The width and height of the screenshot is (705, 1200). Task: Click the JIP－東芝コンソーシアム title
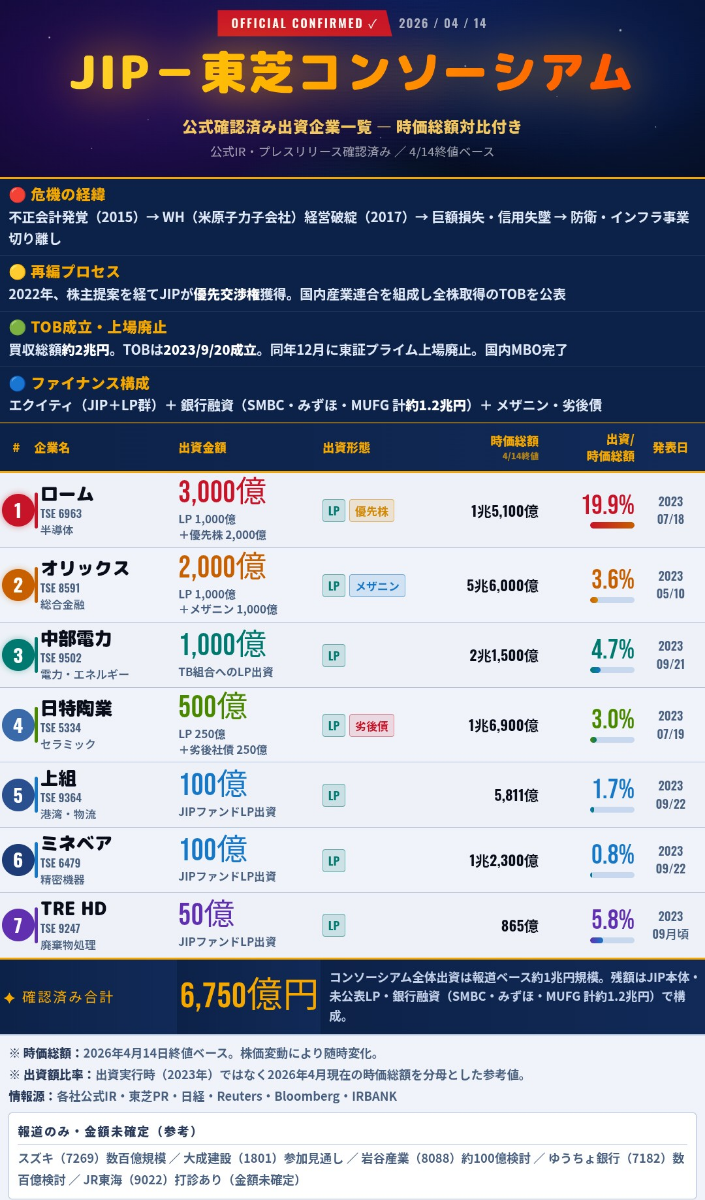click(x=352, y=75)
